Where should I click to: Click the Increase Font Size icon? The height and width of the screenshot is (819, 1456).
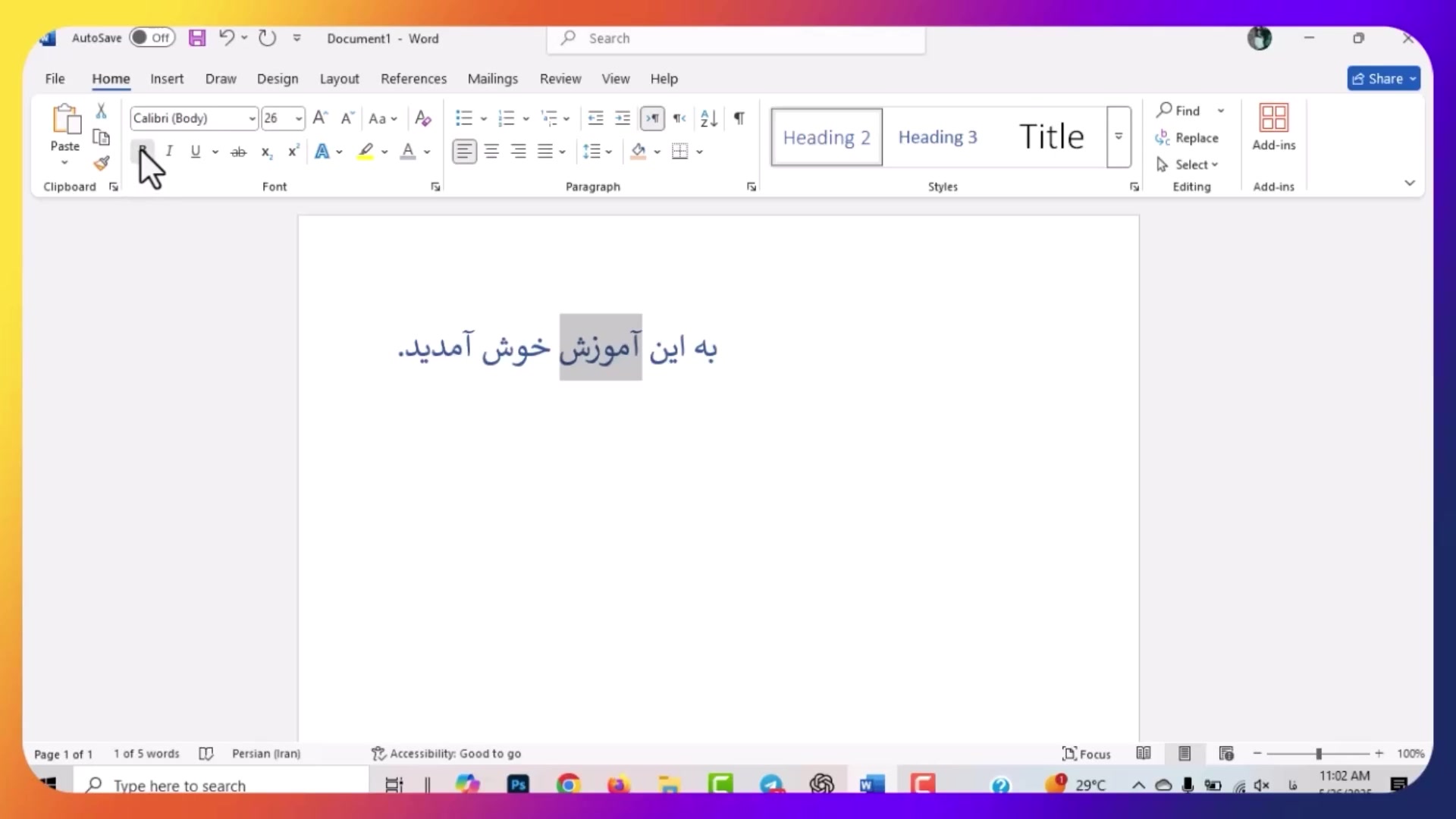(x=320, y=118)
